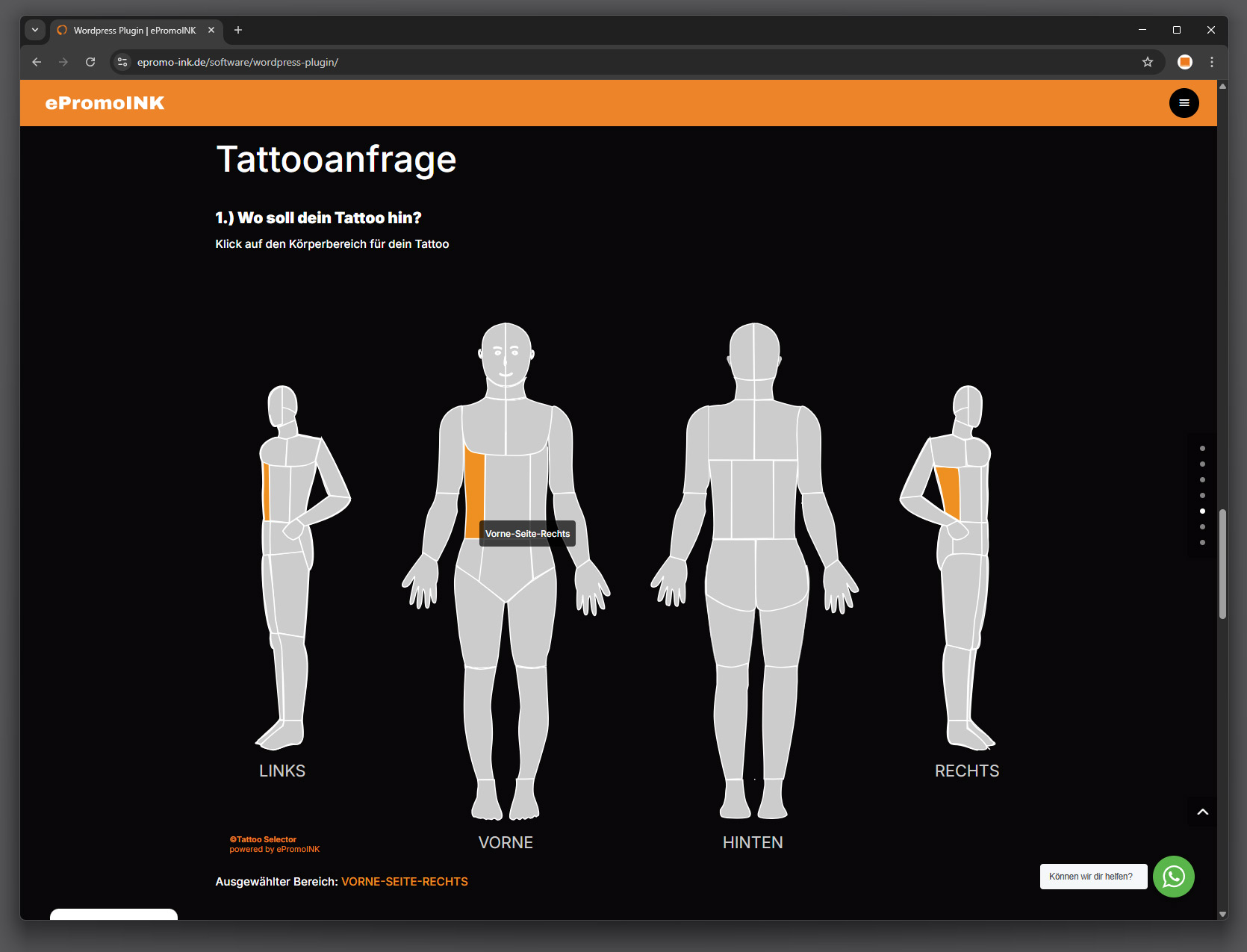Close the WordPress Plugin tab

[x=211, y=30]
